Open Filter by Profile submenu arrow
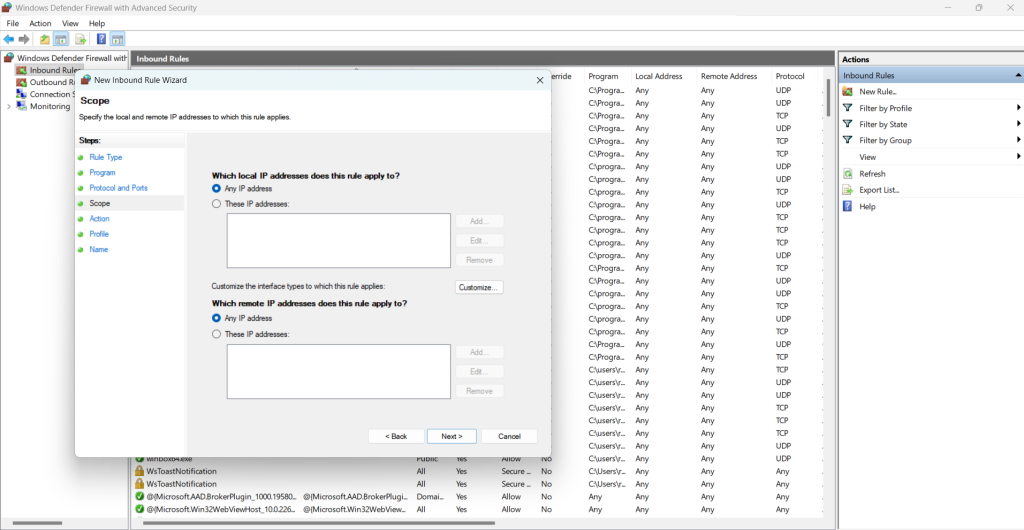1024x530 pixels. click(1018, 108)
